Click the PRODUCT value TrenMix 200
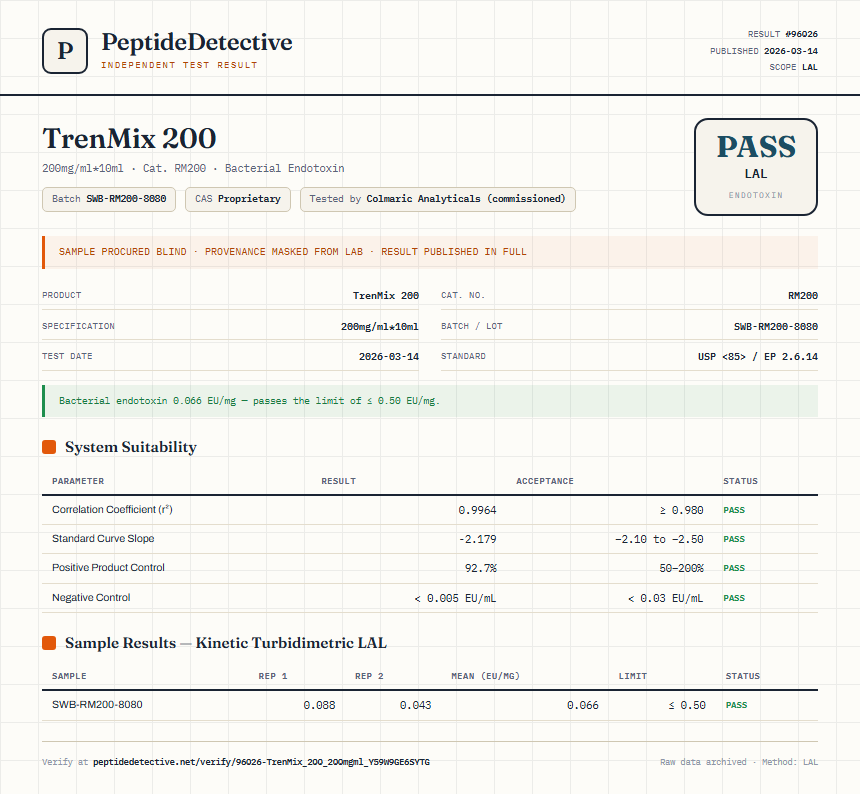Image resolution: width=860 pixels, height=794 pixels. click(386, 296)
